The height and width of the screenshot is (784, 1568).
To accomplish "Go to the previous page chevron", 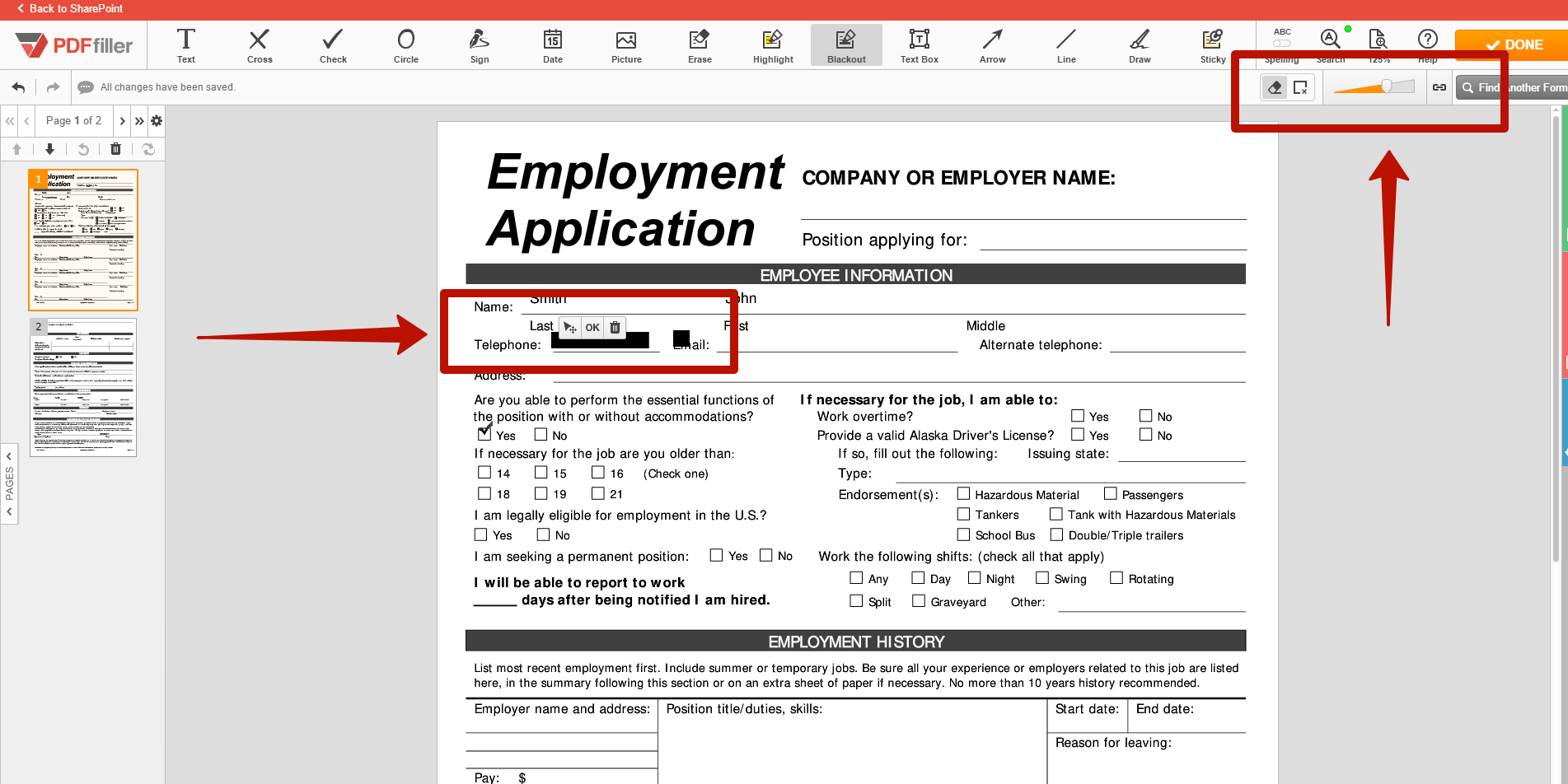I will (26, 121).
